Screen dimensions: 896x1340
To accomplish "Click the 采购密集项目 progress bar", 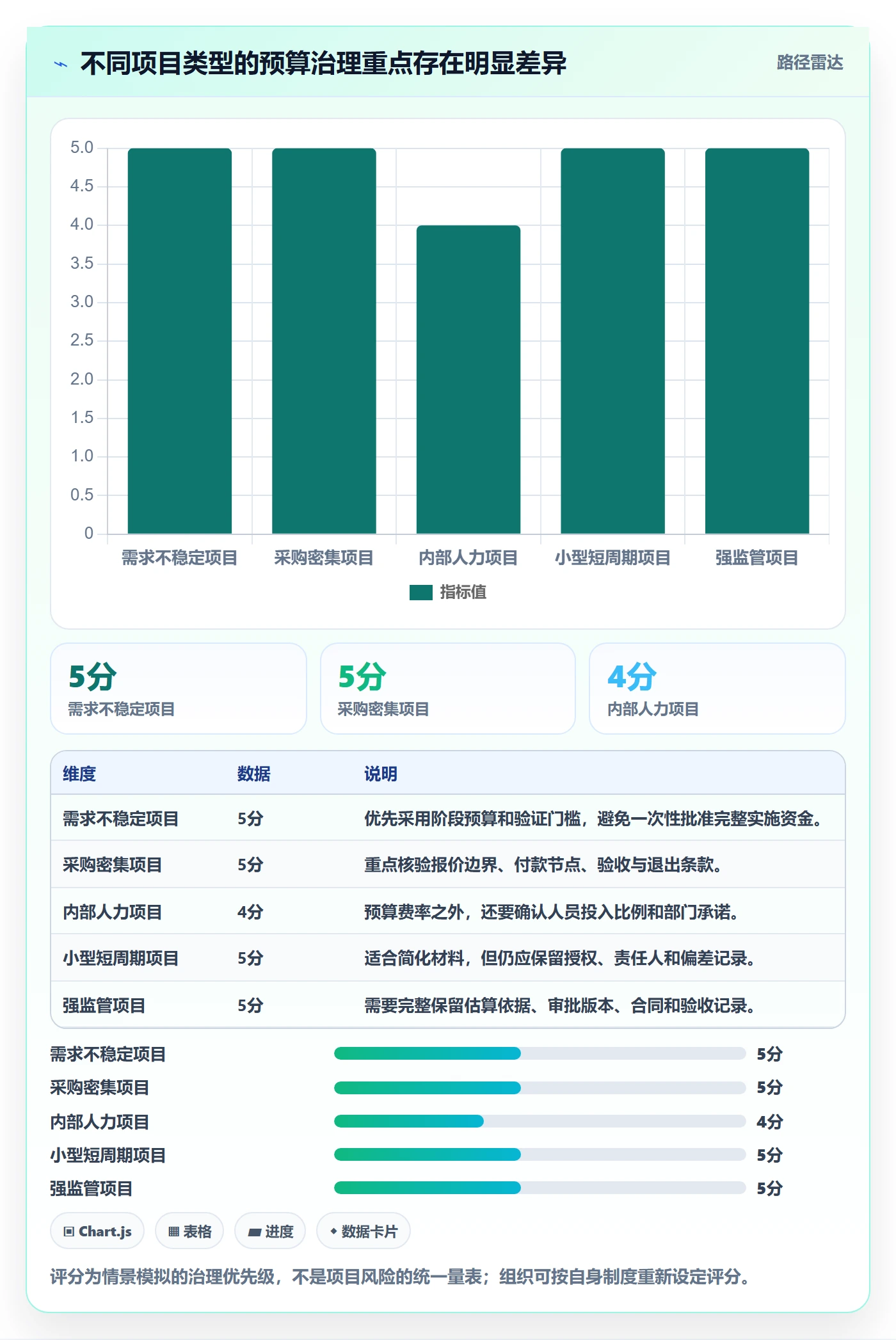I will [x=540, y=1087].
